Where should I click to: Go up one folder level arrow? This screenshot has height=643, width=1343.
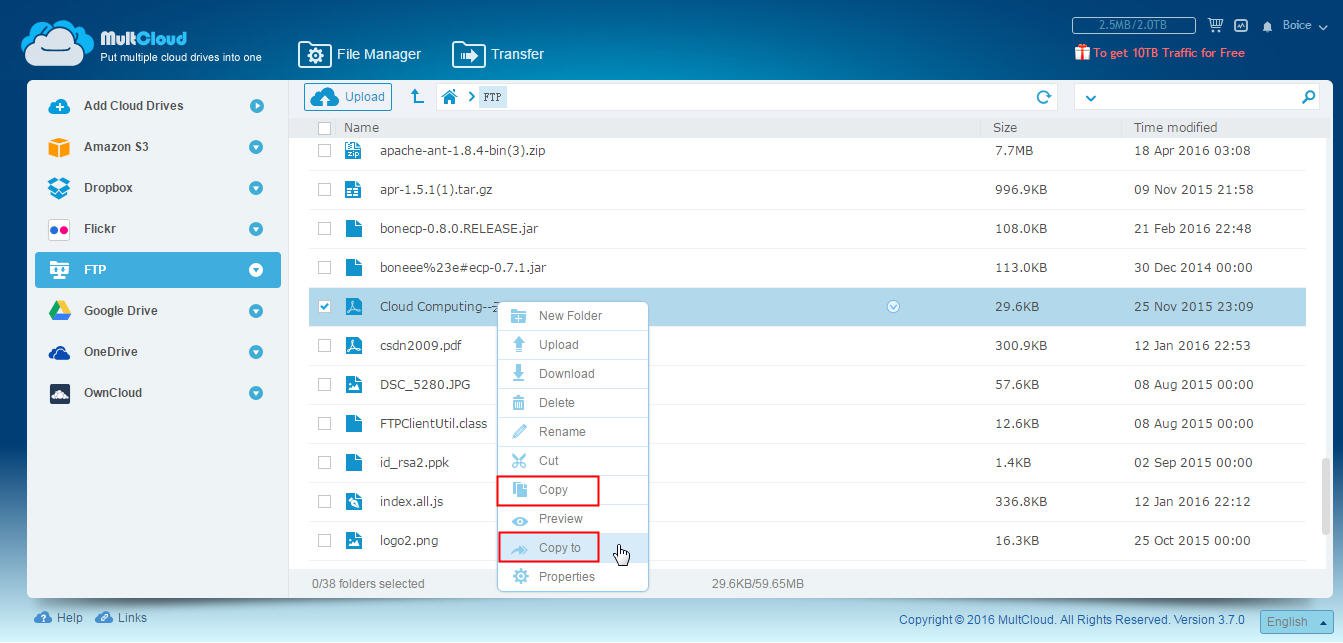417,97
